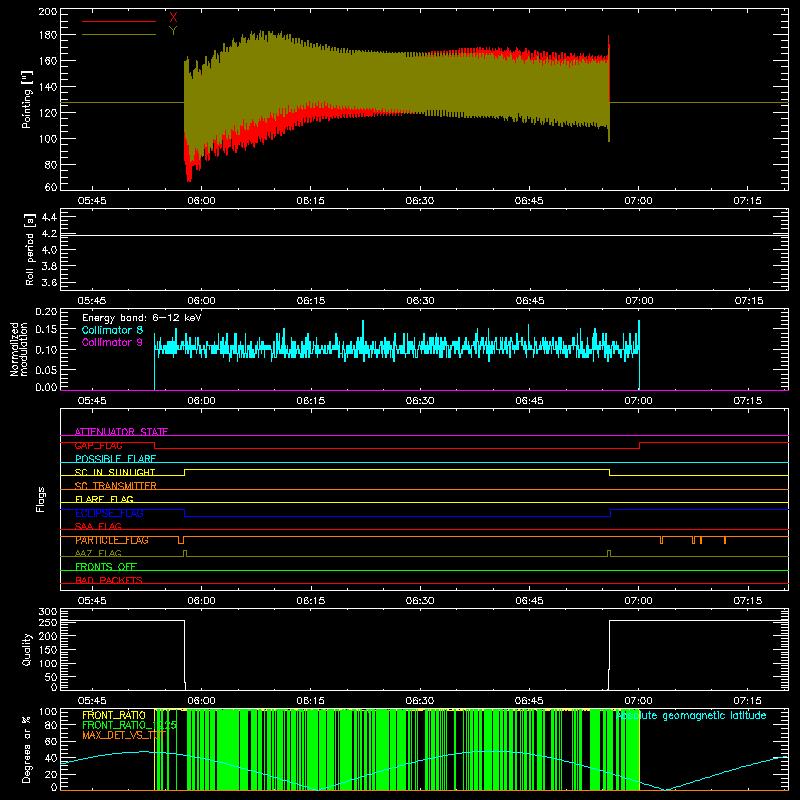Click 06:15 time label under modulation plot

tap(311, 401)
